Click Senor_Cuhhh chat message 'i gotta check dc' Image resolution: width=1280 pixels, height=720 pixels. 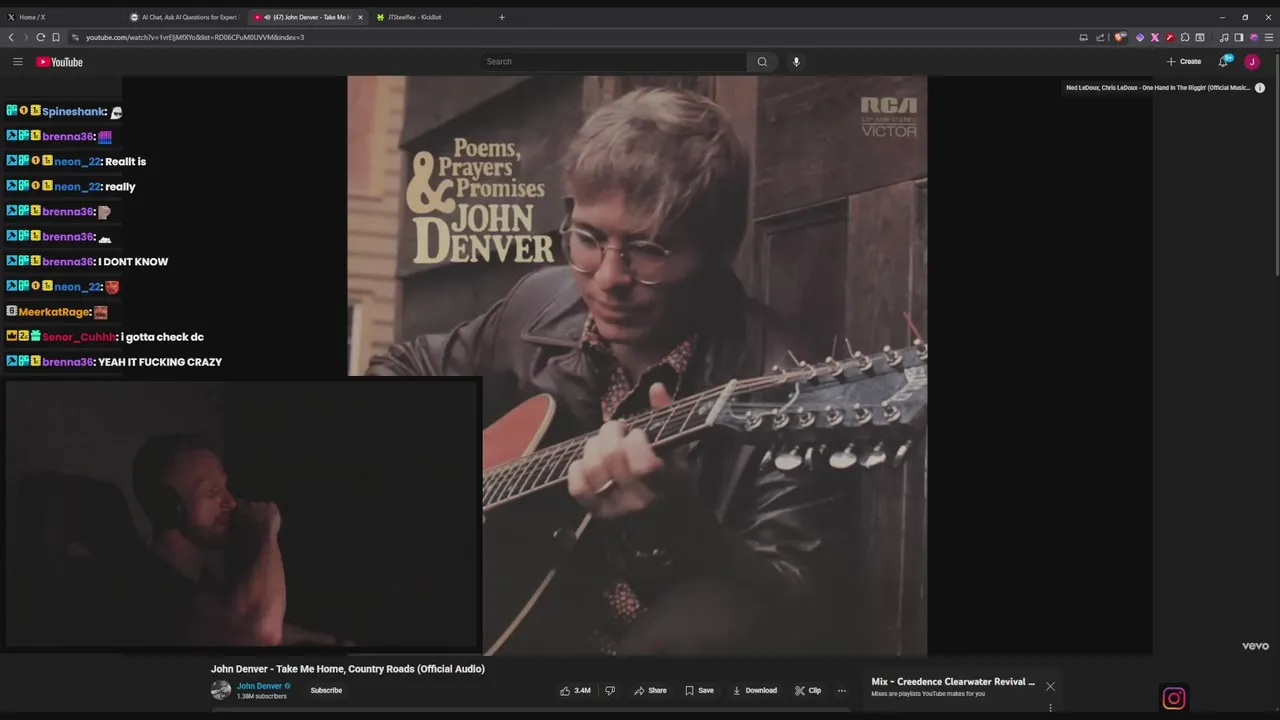point(162,337)
